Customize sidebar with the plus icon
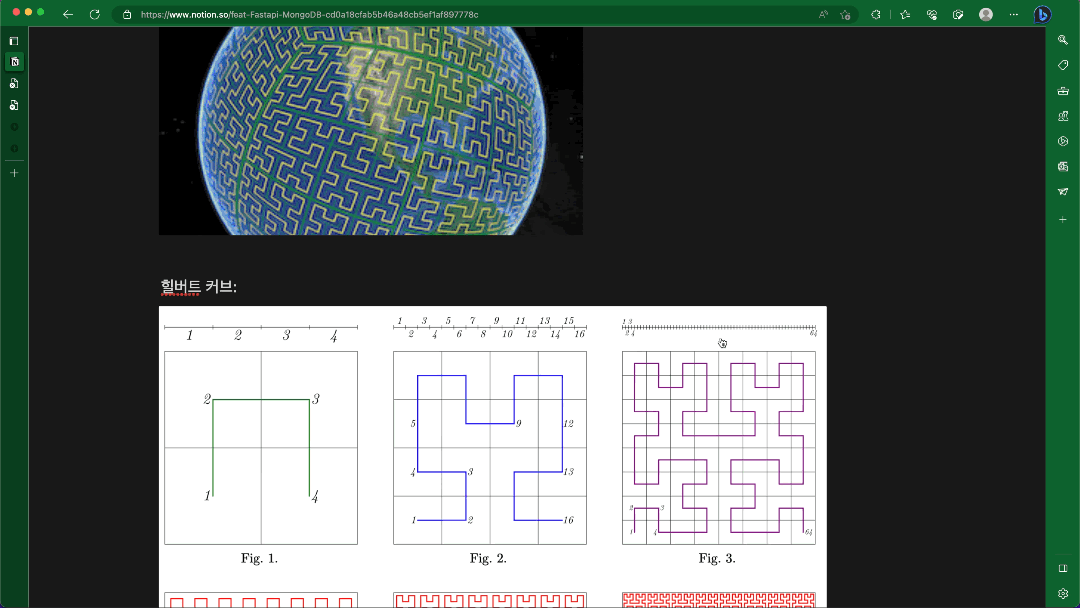The image size is (1080, 608). coord(1063,220)
